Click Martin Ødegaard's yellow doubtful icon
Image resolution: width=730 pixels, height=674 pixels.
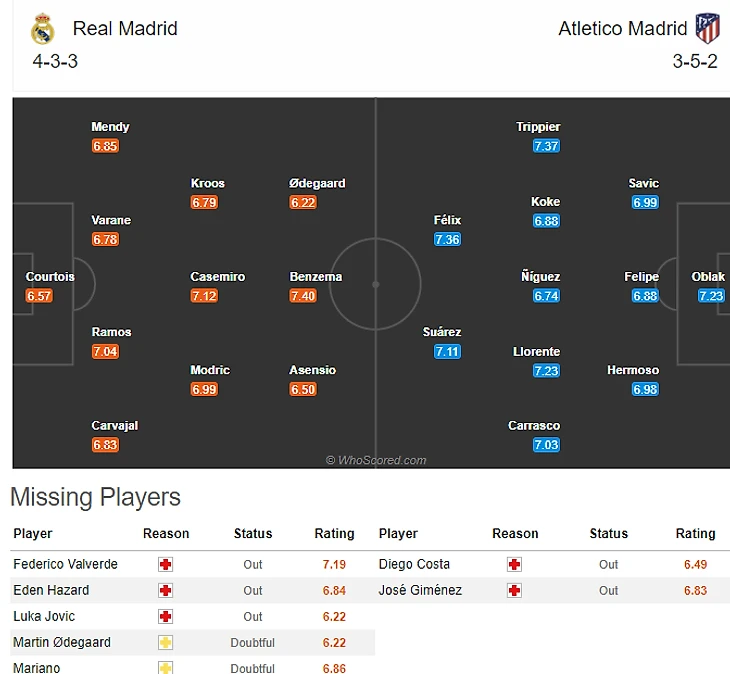[x=165, y=643]
